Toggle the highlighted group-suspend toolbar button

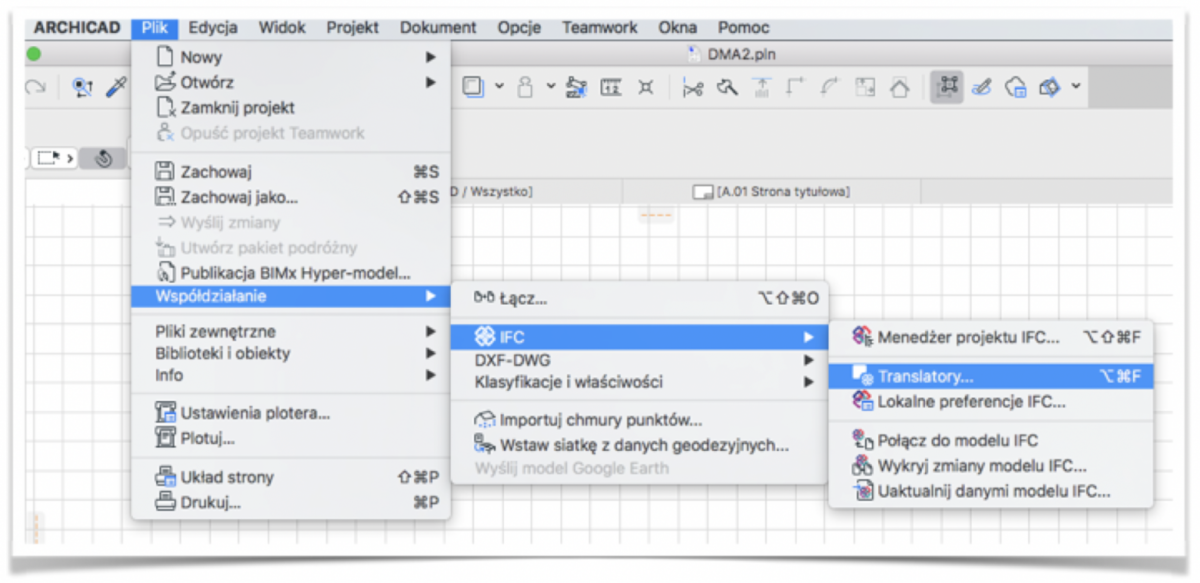pyautogui.click(x=946, y=88)
